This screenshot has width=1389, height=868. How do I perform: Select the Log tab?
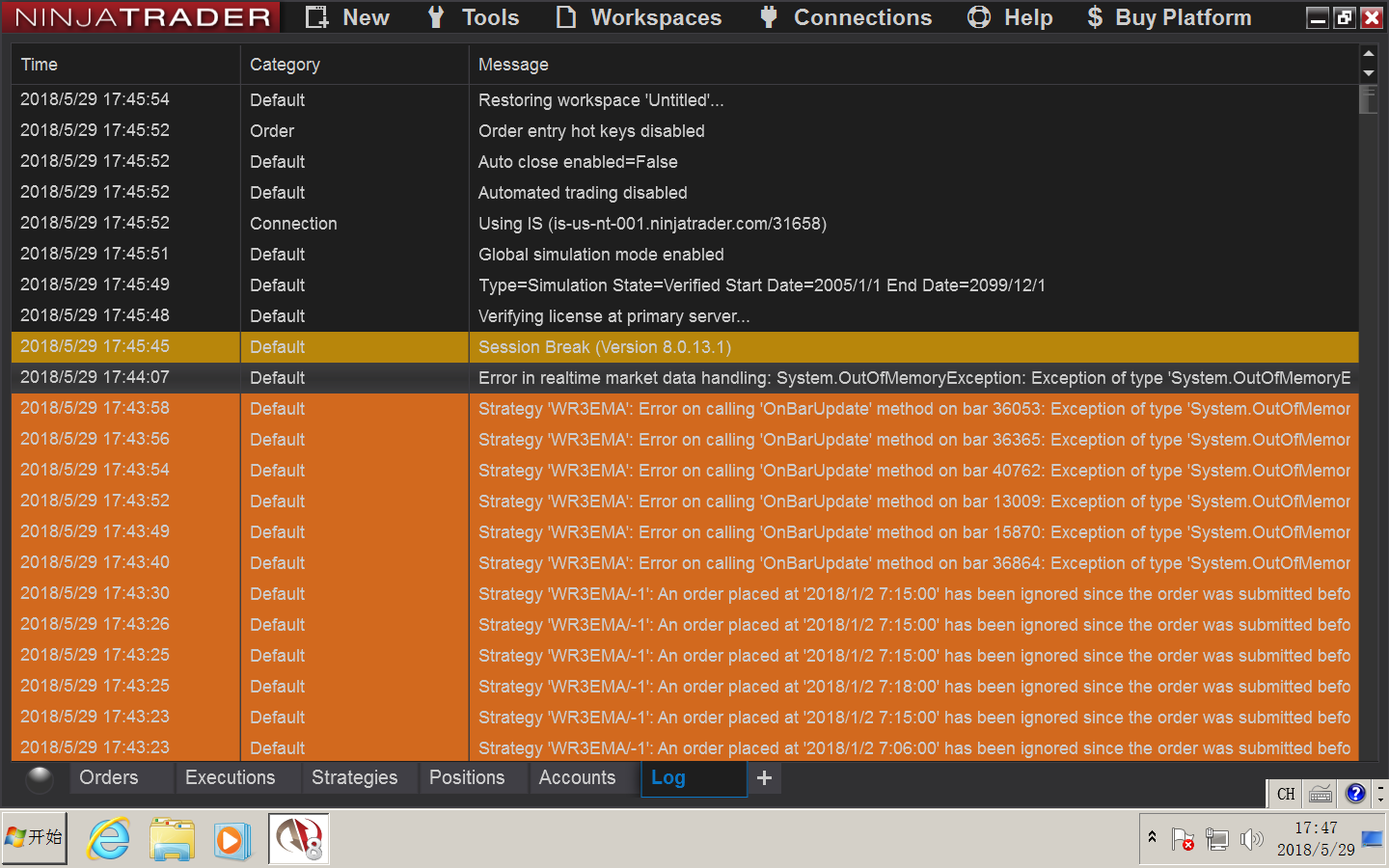(x=694, y=778)
